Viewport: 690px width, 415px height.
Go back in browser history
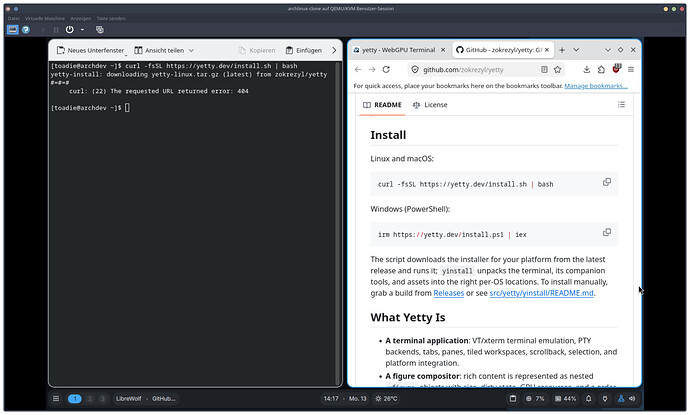(x=358, y=70)
